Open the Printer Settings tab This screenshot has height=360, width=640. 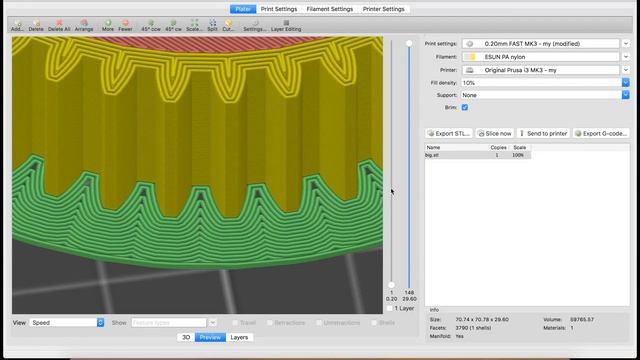(x=384, y=9)
